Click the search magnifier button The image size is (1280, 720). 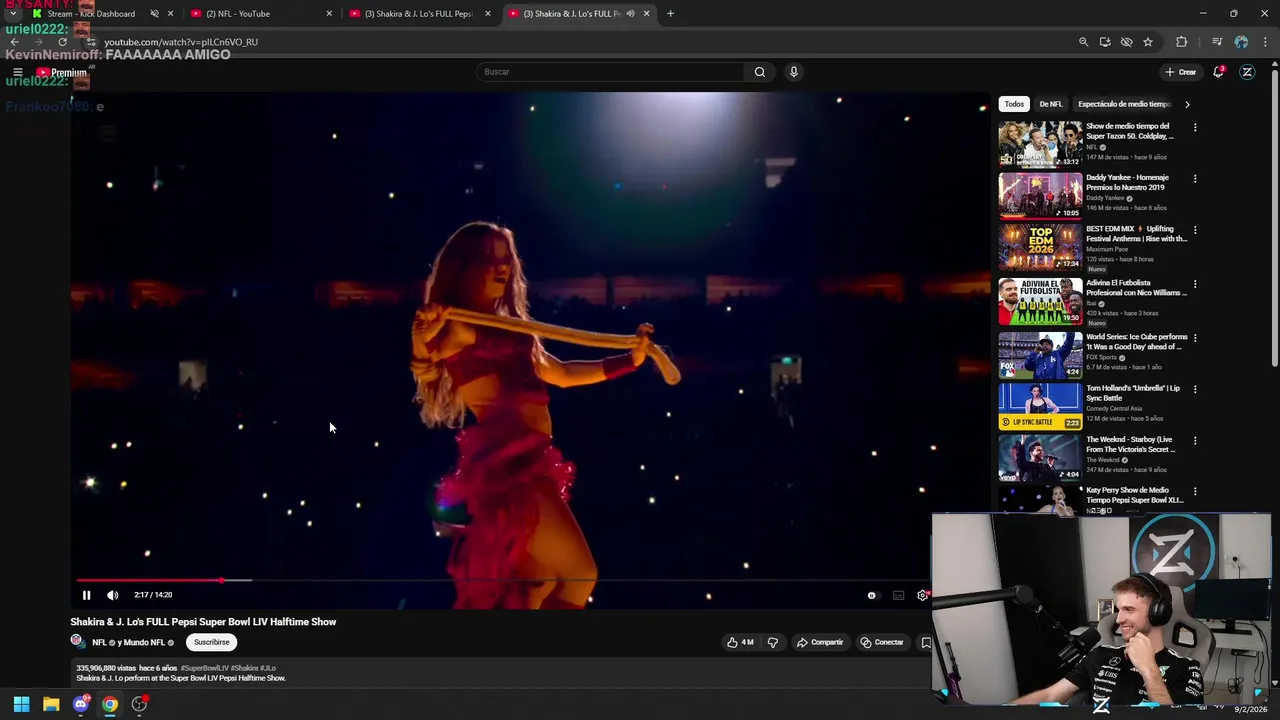[x=760, y=72]
